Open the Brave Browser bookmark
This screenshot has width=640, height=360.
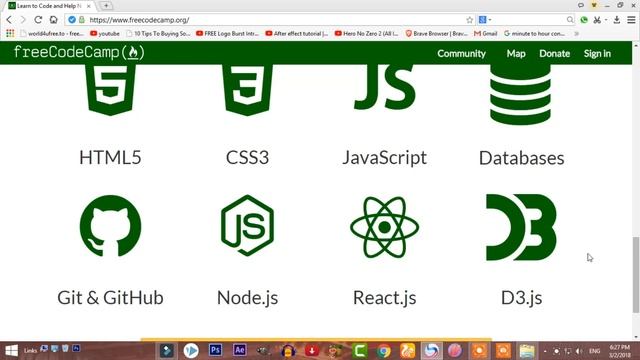click(436, 33)
